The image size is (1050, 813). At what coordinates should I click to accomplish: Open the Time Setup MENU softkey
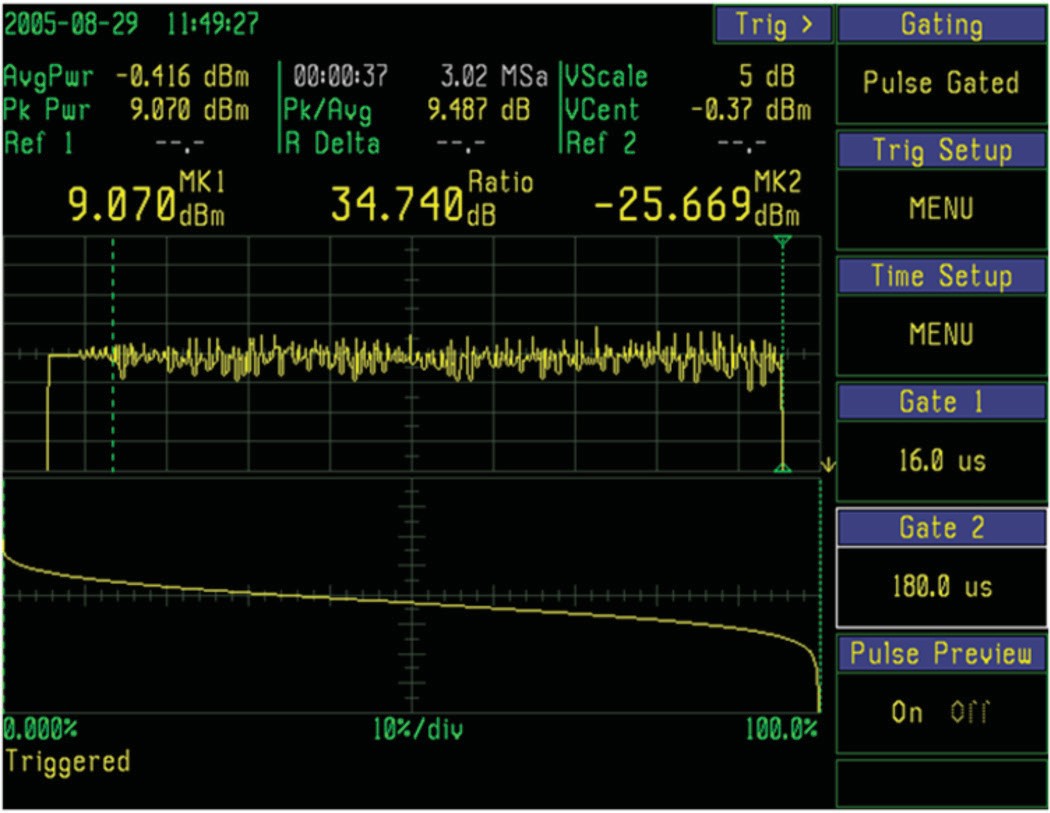coord(942,334)
